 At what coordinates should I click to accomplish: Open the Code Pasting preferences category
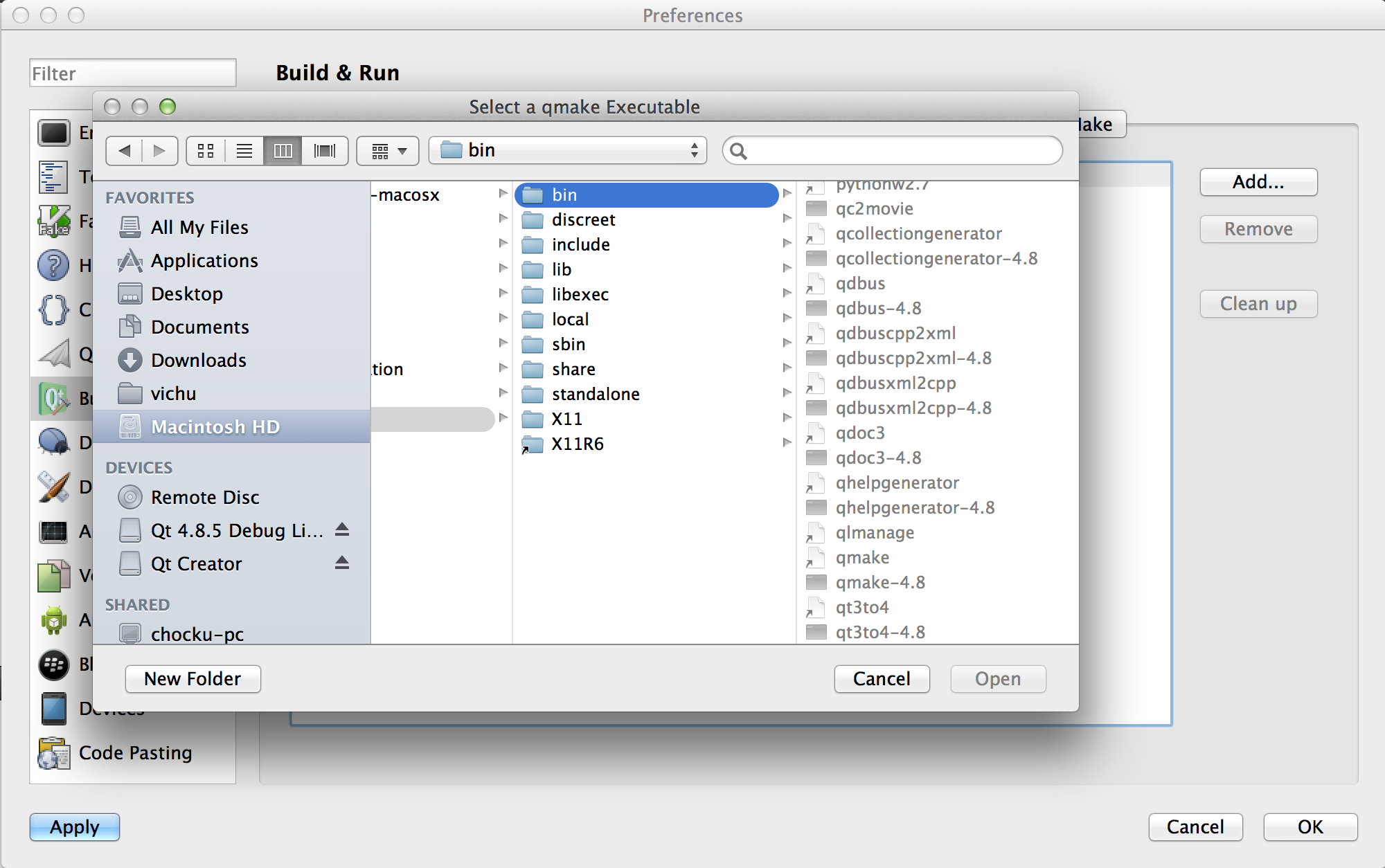click(x=134, y=752)
